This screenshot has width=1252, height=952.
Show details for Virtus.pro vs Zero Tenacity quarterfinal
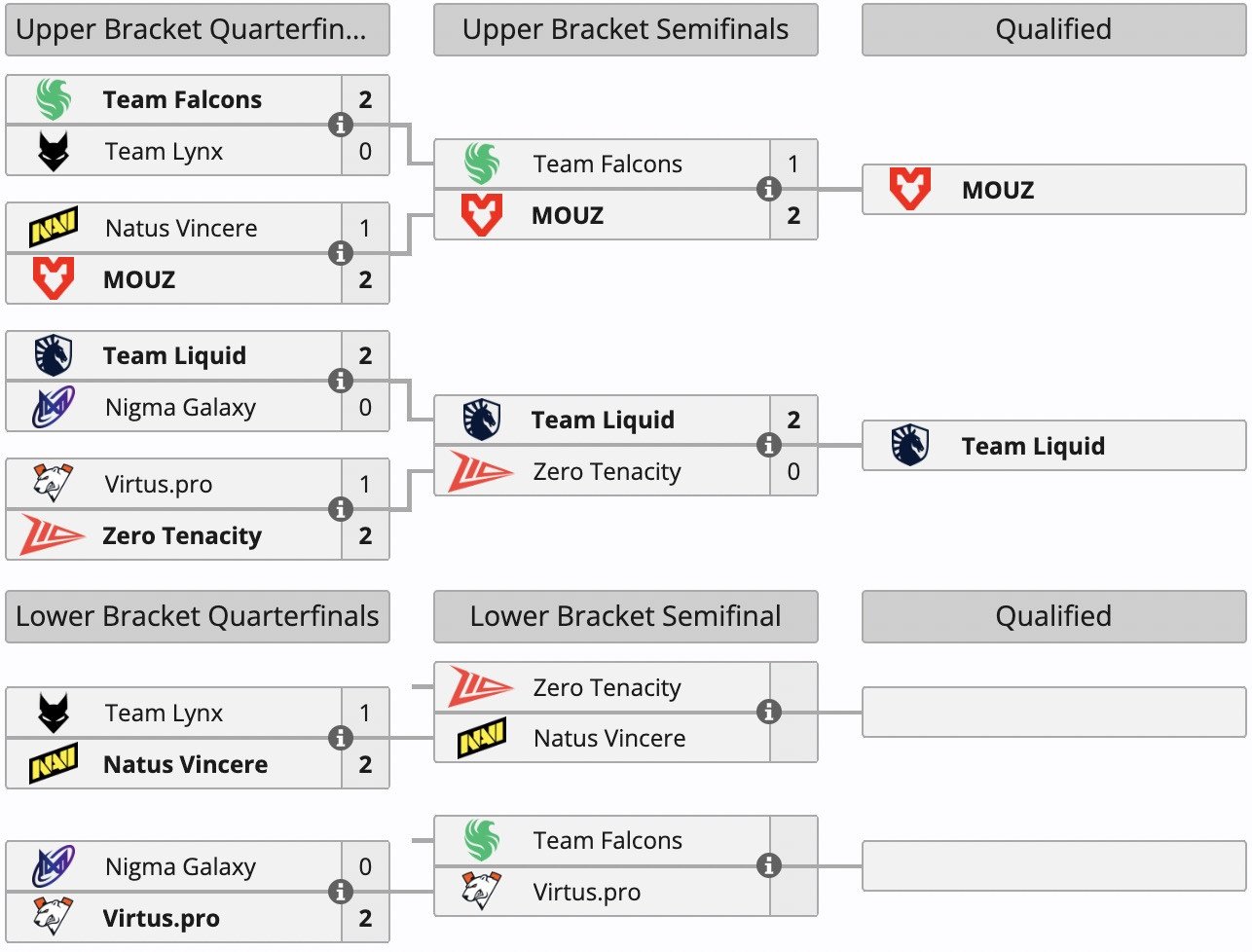click(x=340, y=509)
